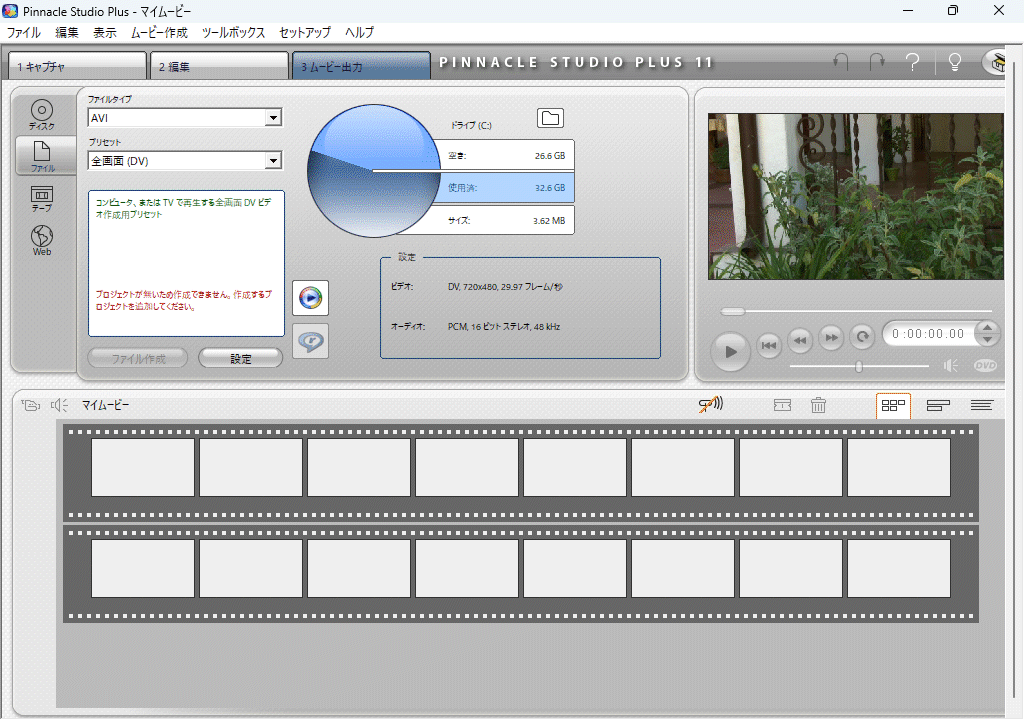Switch to Text list view
Screen dimensions: 1024x720
[982, 406]
